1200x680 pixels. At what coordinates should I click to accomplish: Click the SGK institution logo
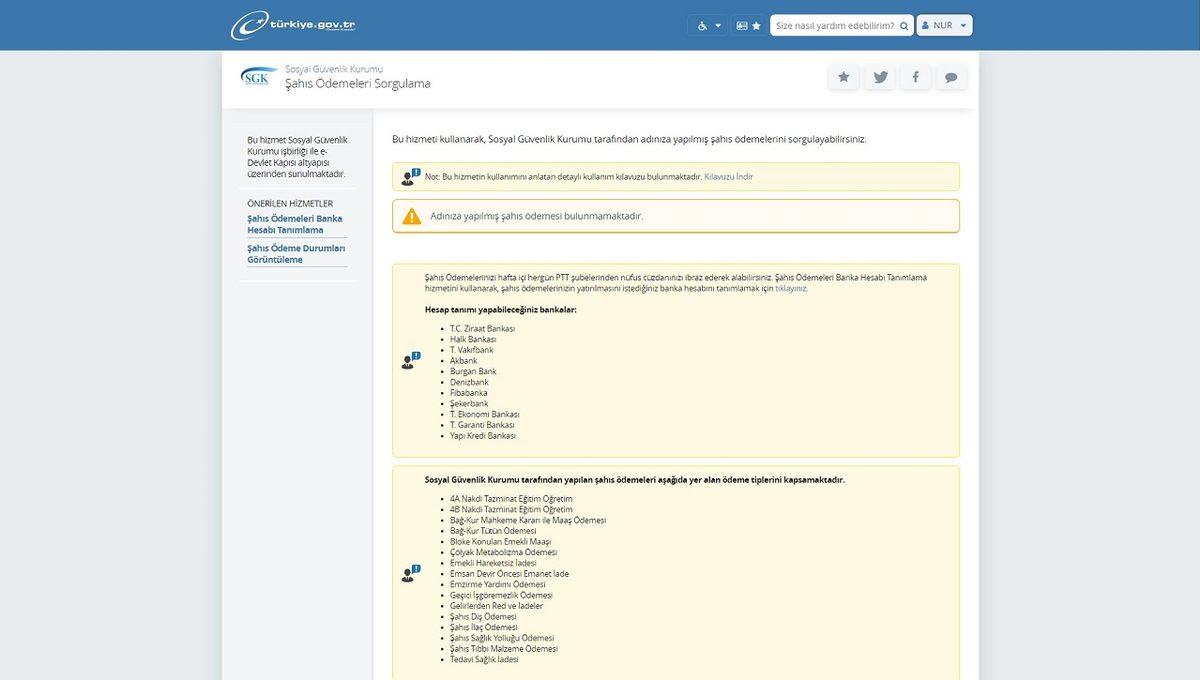pos(259,77)
